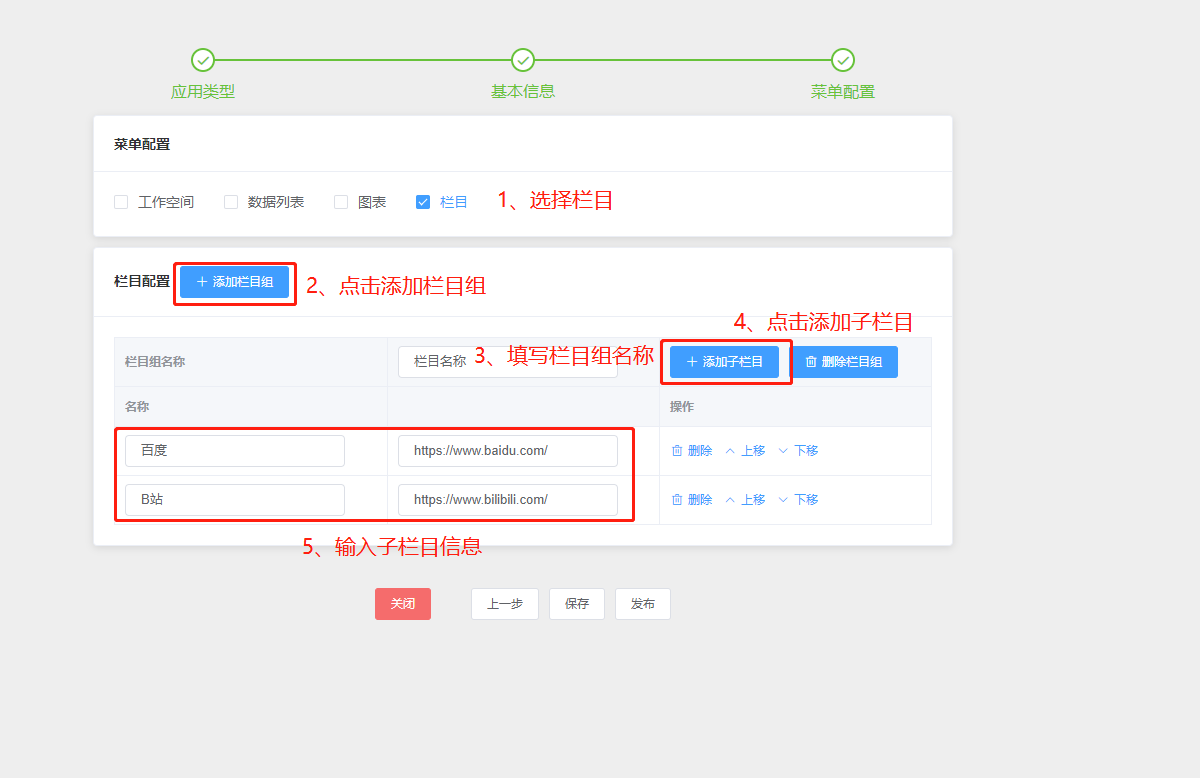Viewport: 1200px width, 778px height.
Task: Focus the Baidu URL input field
Action: tap(507, 451)
